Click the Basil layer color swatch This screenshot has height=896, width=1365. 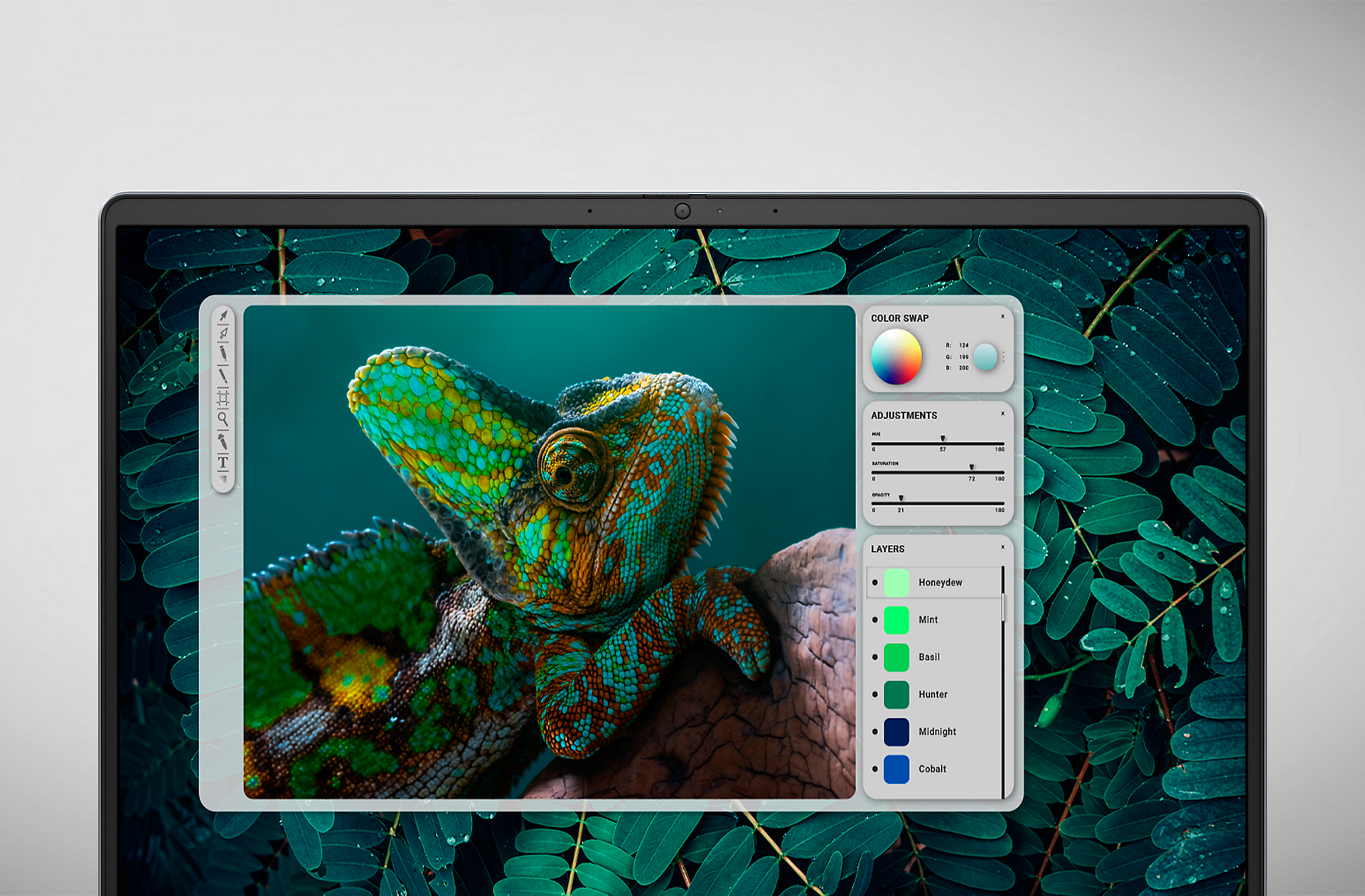pos(896,657)
